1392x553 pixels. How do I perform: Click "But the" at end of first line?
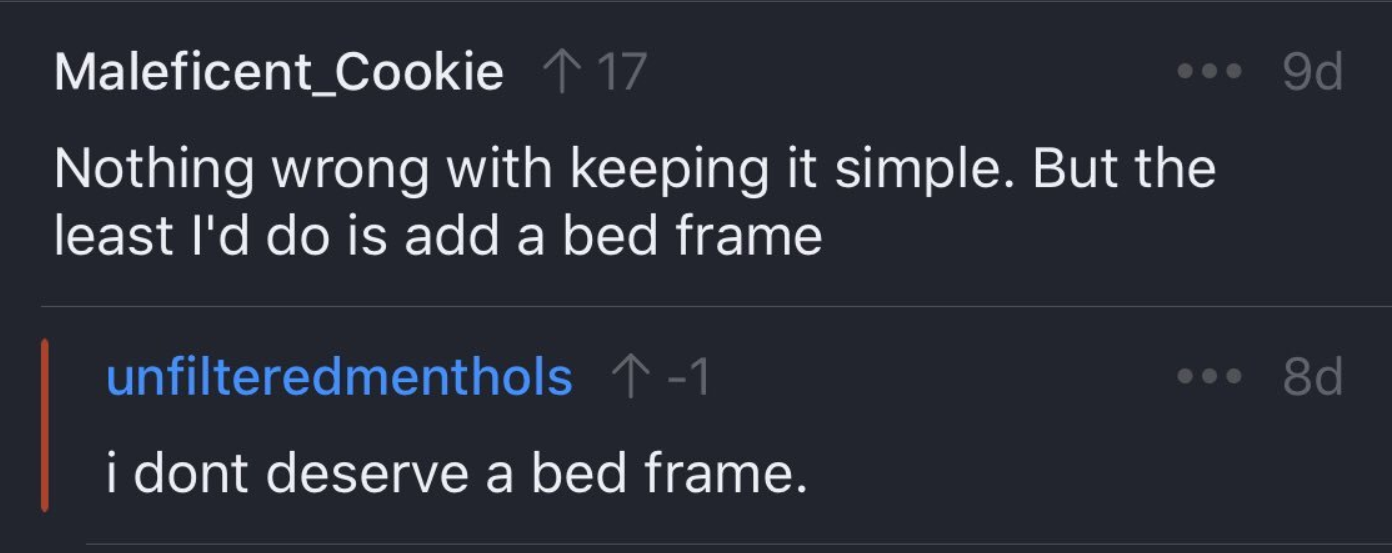click(1123, 169)
